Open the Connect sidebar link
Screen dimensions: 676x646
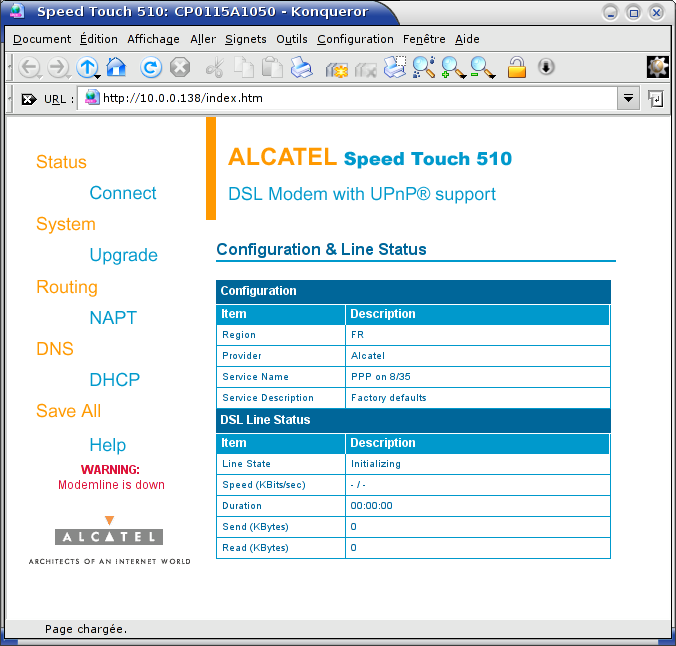[123, 193]
